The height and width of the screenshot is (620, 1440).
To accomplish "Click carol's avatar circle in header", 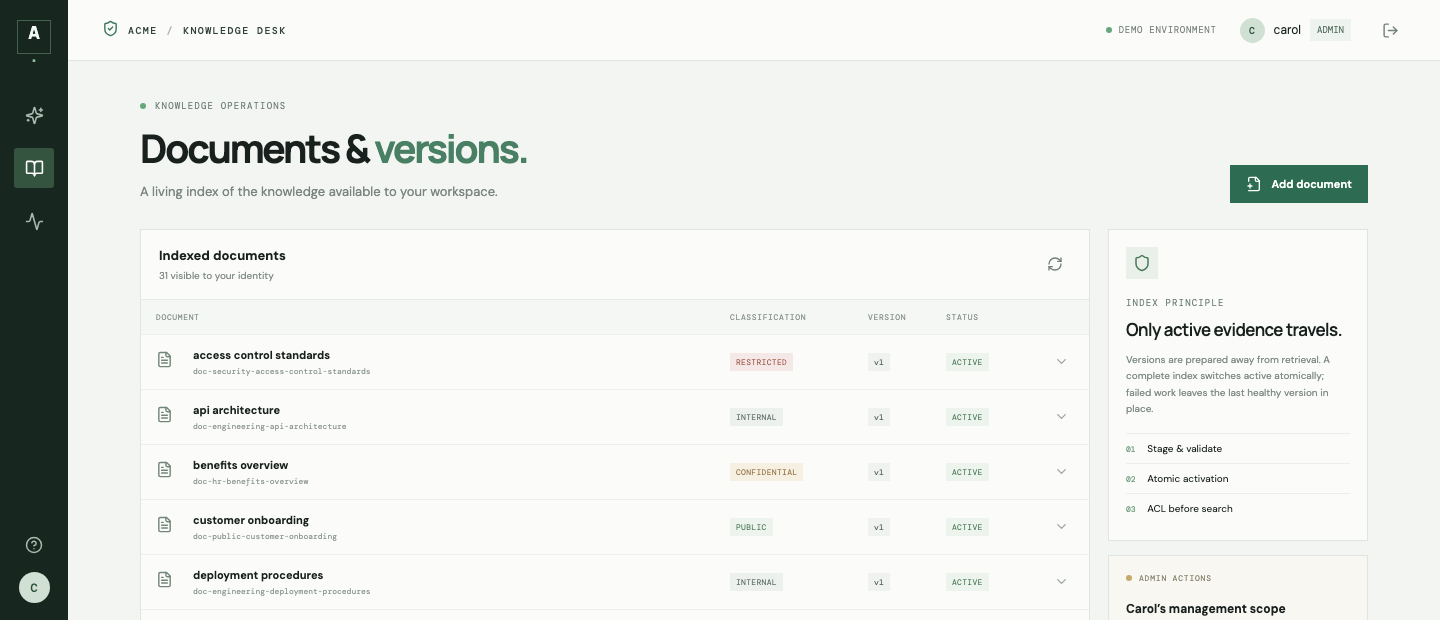I will [x=1252, y=30].
